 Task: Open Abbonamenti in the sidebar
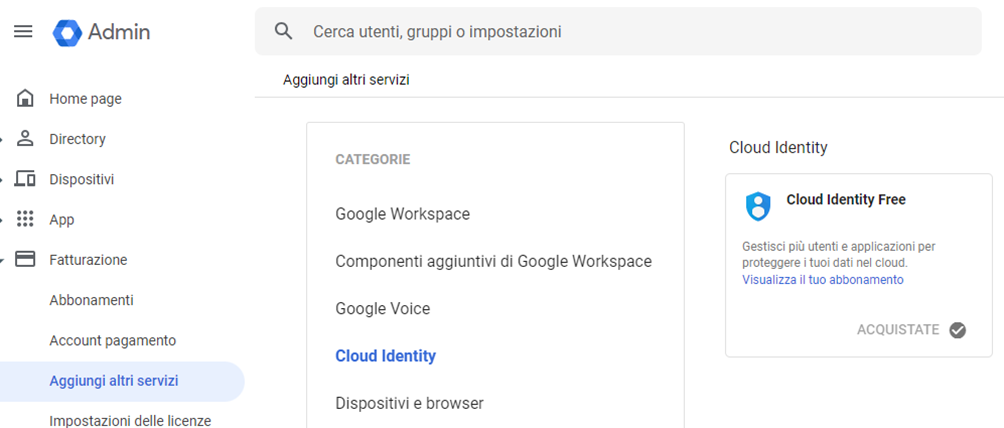point(92,300)
